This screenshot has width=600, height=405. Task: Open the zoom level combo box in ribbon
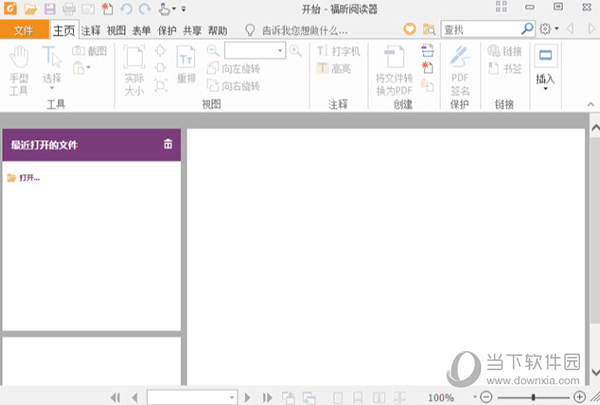(x=254, y=51)
